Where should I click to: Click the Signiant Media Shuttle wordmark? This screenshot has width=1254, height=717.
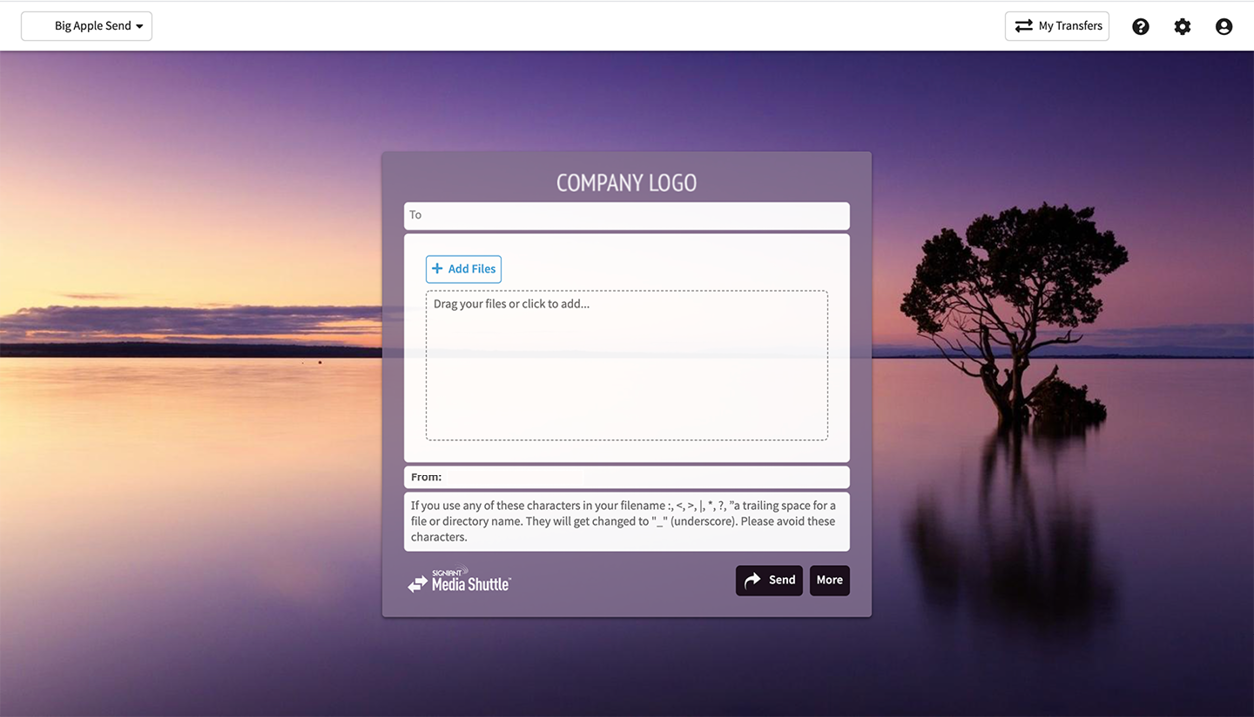tap(471, 582)
